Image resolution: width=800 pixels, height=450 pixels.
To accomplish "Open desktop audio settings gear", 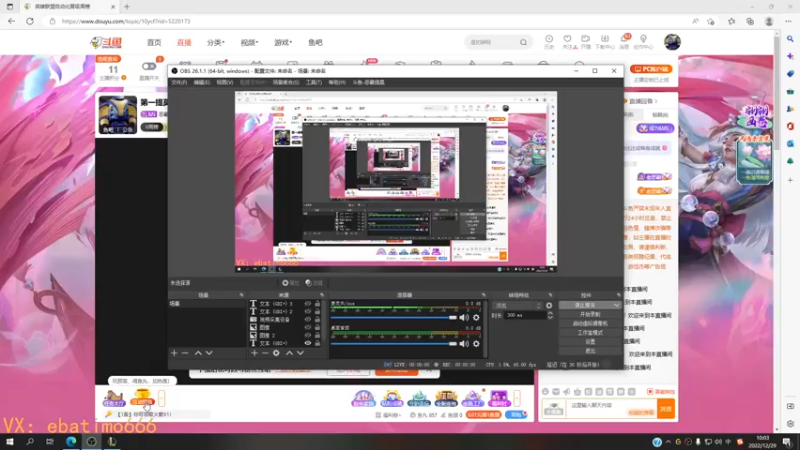I will (476, 344).
